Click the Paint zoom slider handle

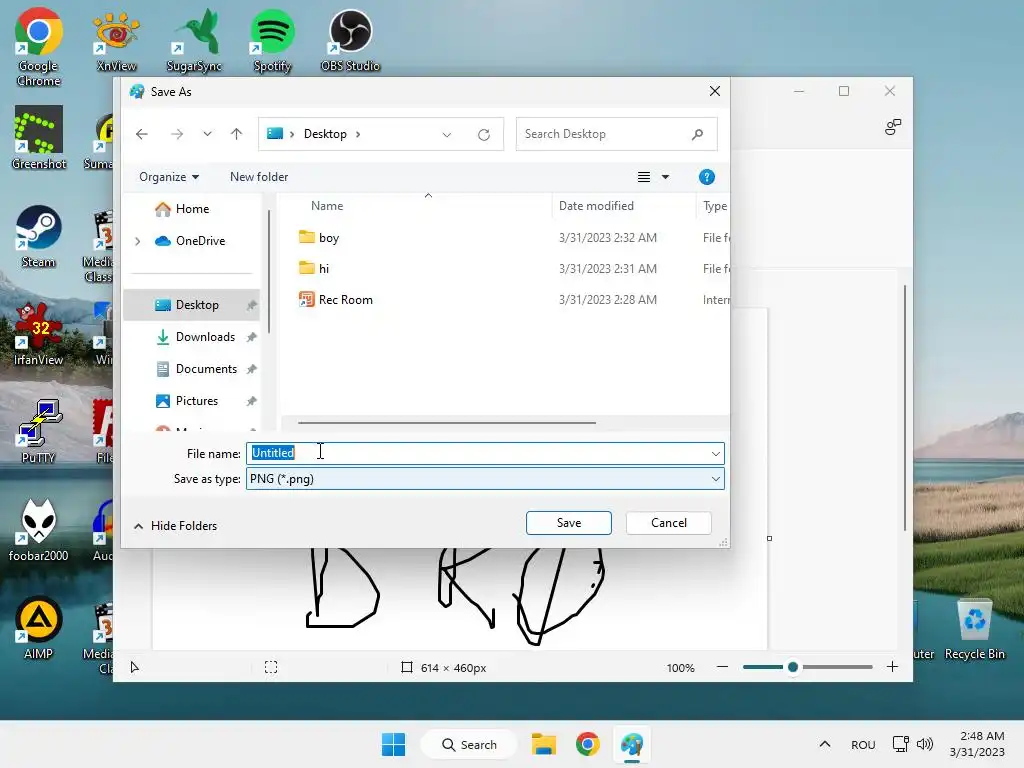(x=793, y=667)
